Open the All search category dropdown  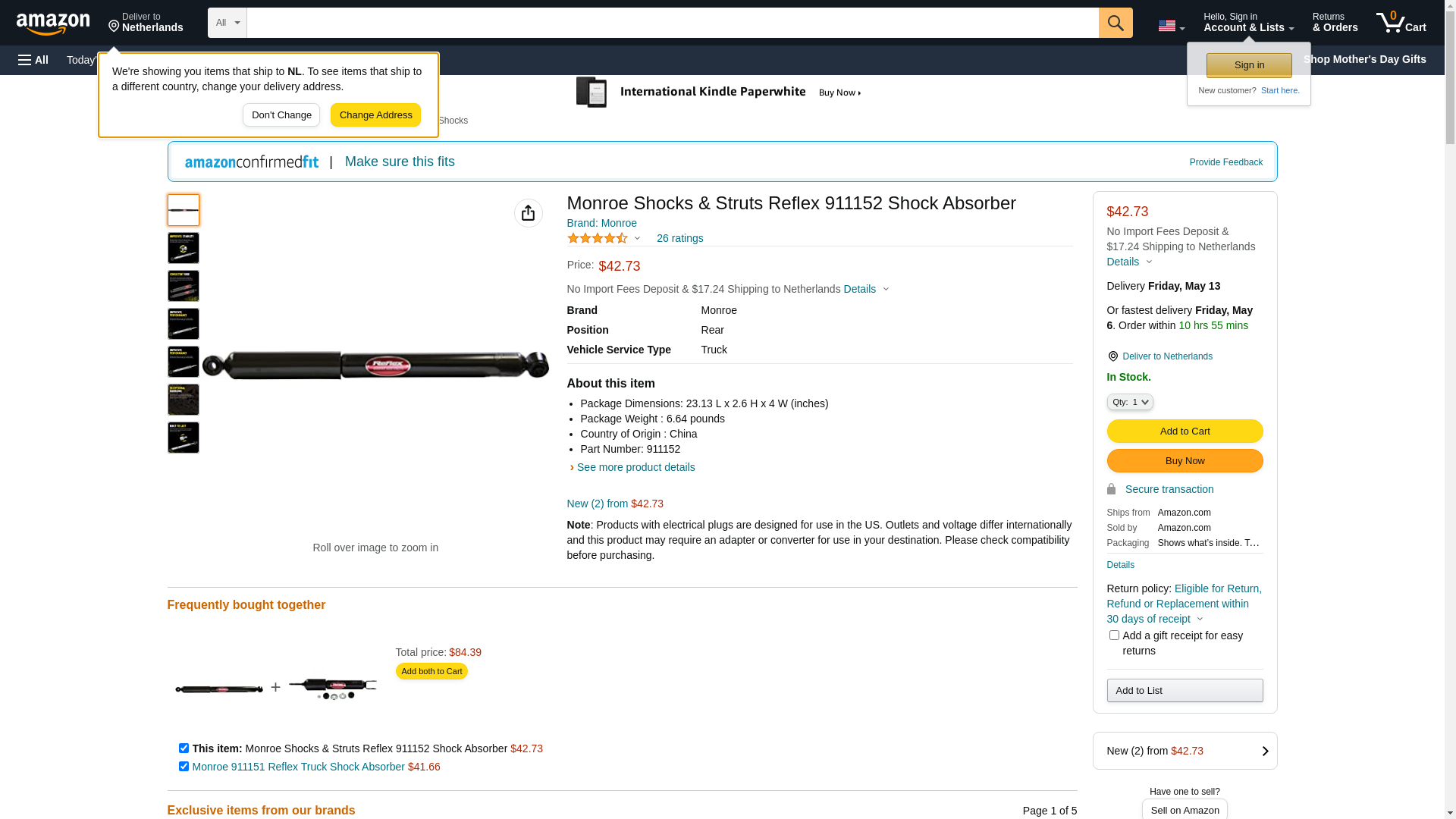[x=227, y=23]
